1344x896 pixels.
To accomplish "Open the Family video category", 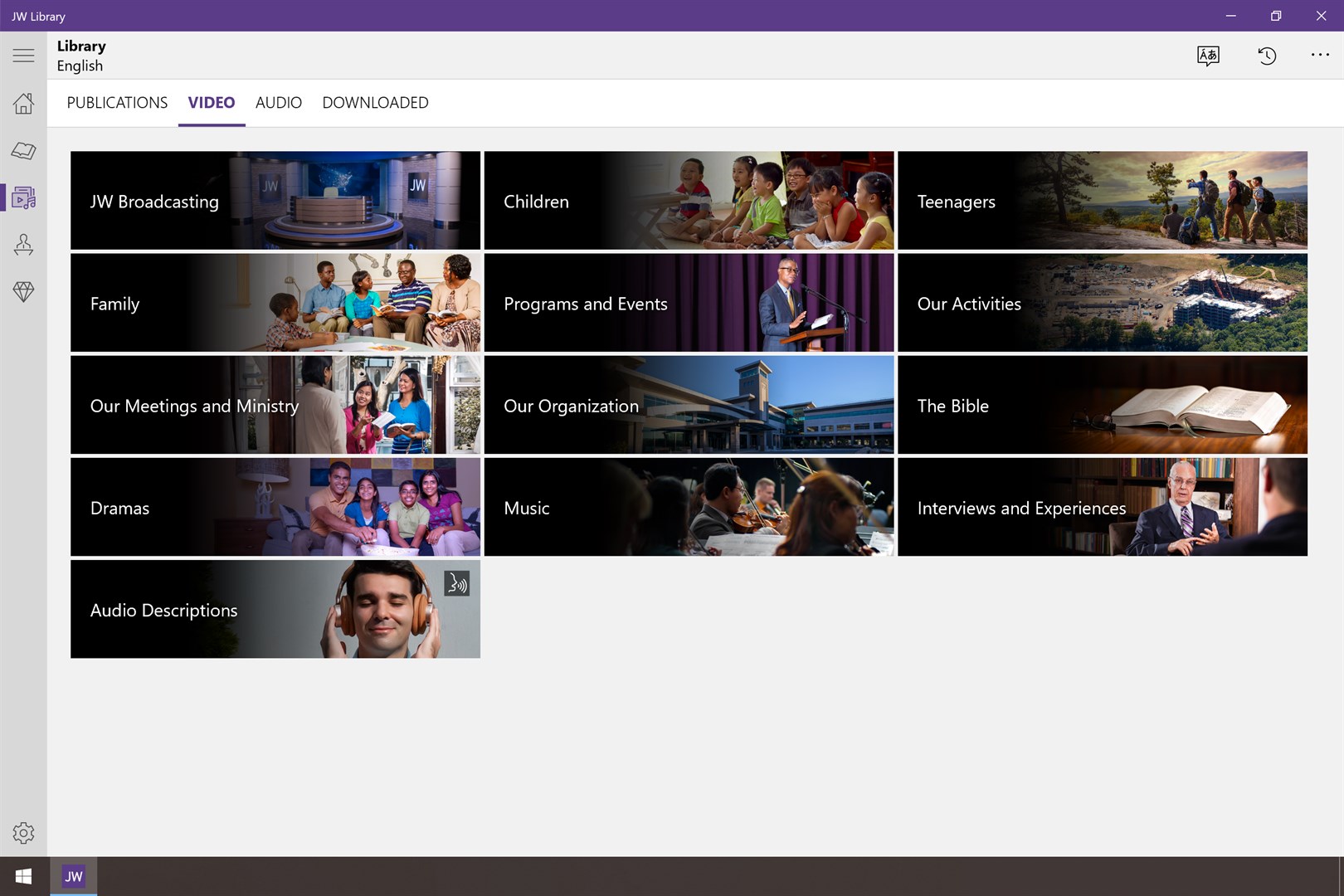I will [275, 303].
